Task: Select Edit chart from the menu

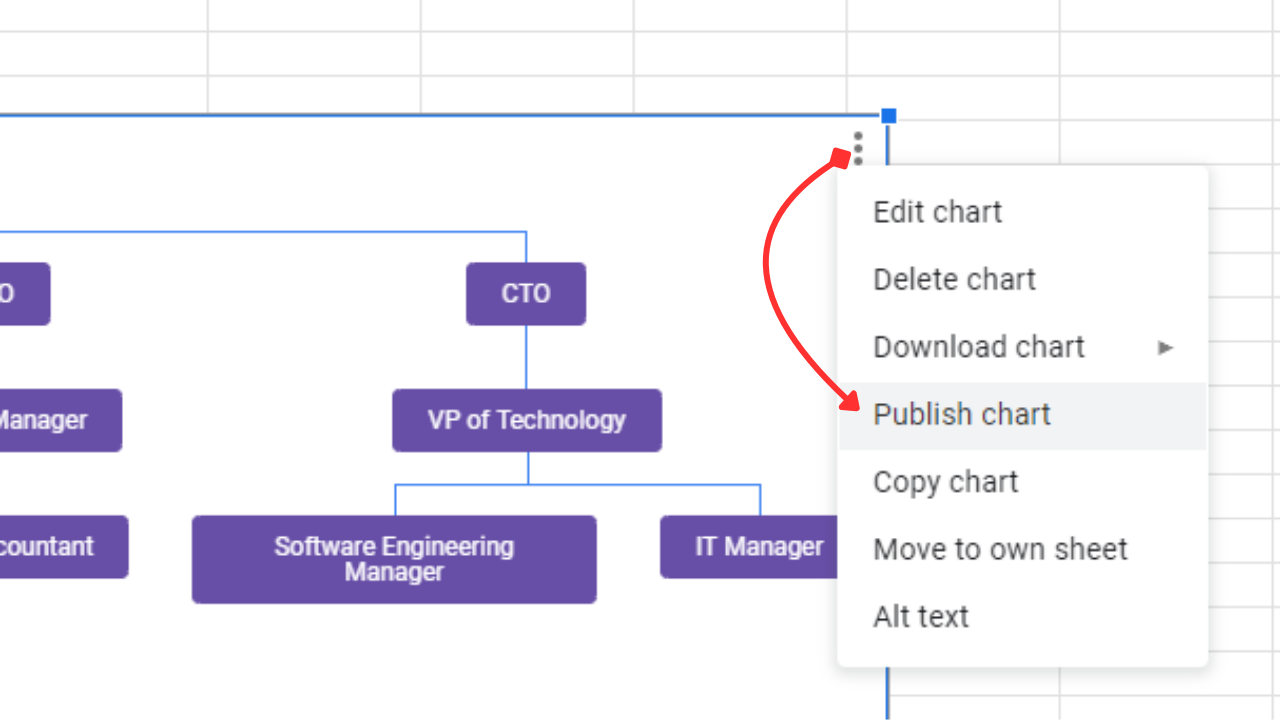Action: 937,211
